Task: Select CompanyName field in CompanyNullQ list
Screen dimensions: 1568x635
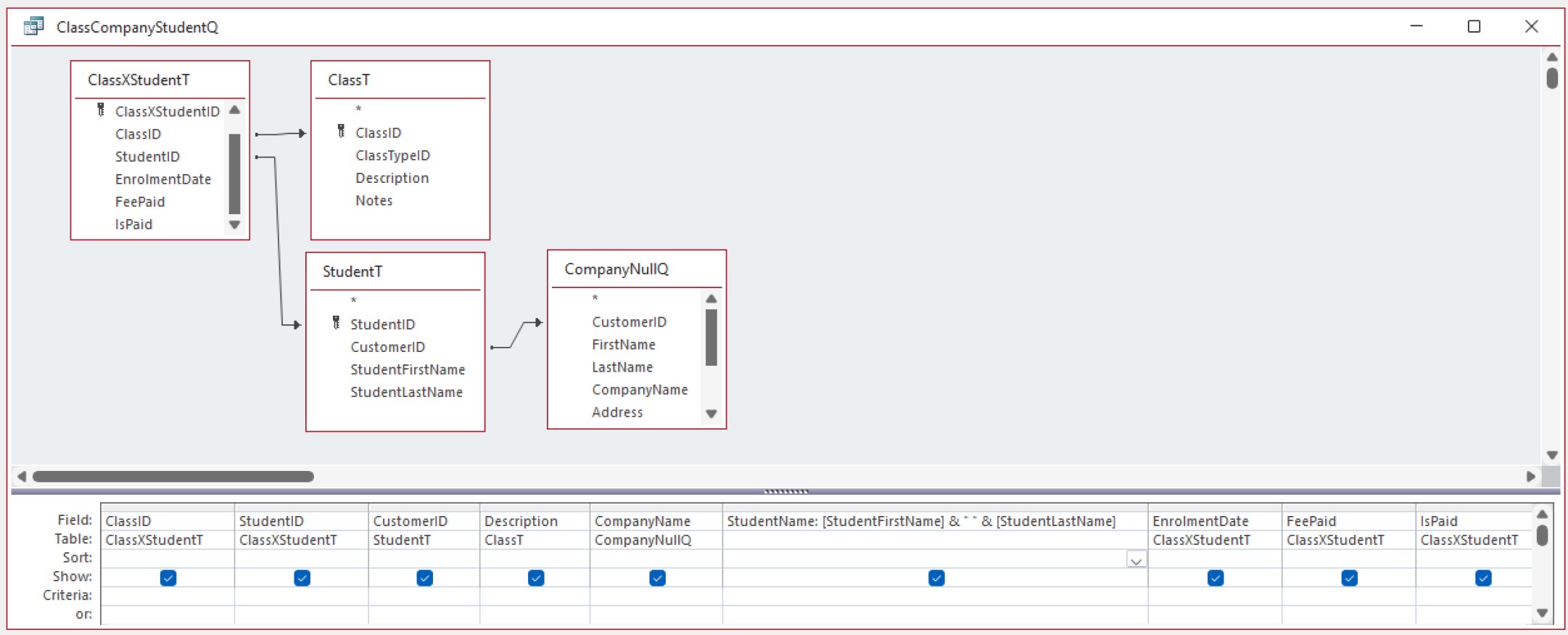Action: [x=639, y=390]
